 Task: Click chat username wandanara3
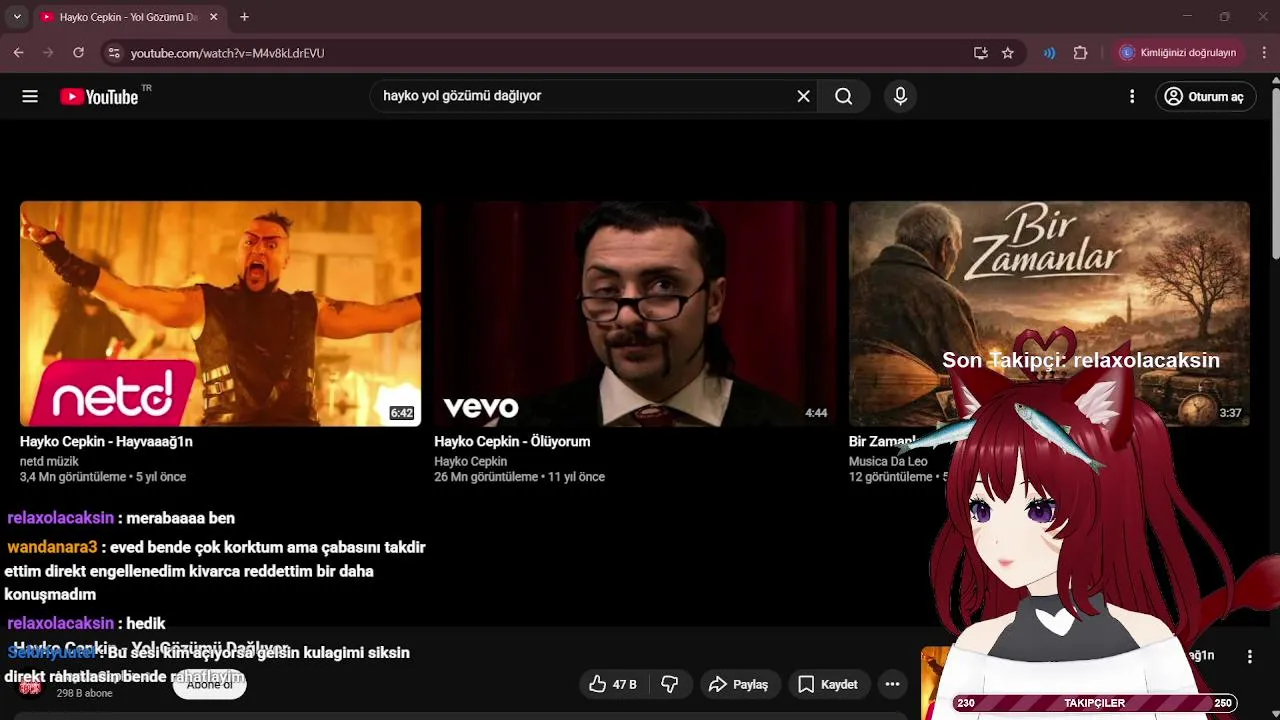52,547
